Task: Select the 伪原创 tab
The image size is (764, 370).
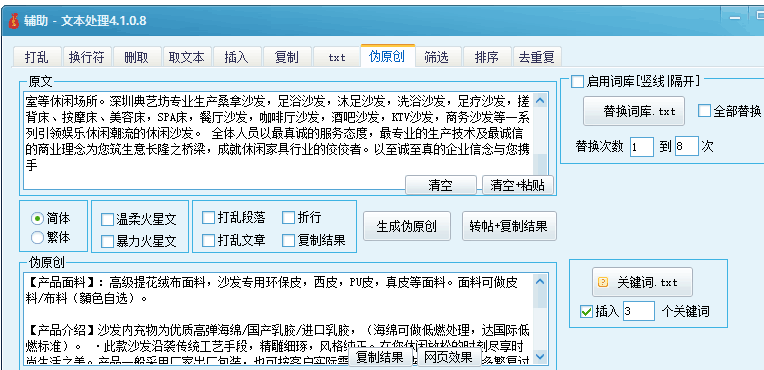Action: point(387,56)
